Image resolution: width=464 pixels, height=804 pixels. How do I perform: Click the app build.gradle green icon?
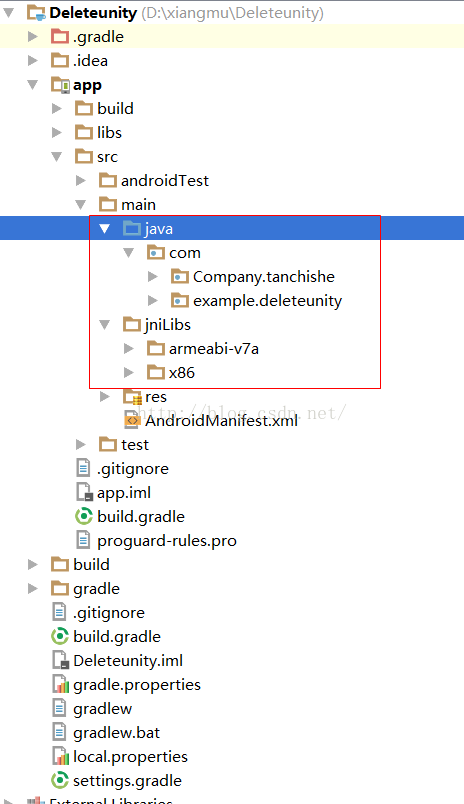tap(84, 516)
